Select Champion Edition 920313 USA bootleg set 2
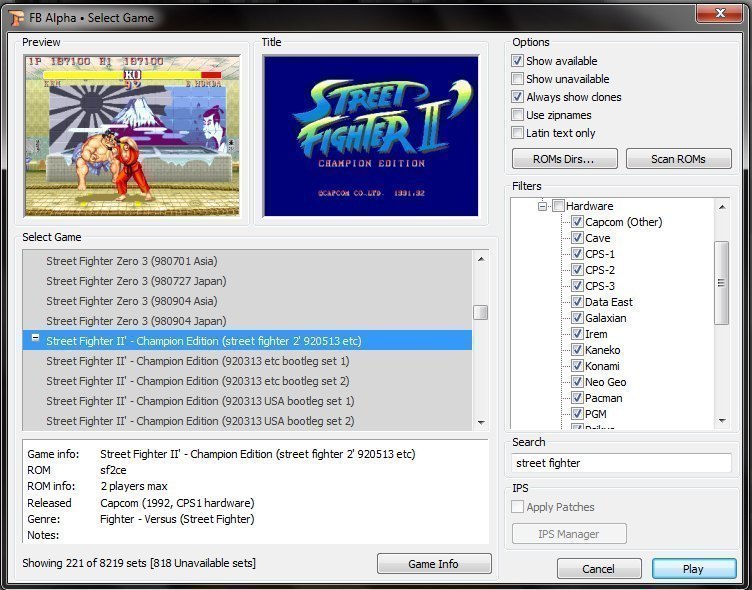This screenshot has height=590, width=752. pyautogui.click(x=247, y=421)
